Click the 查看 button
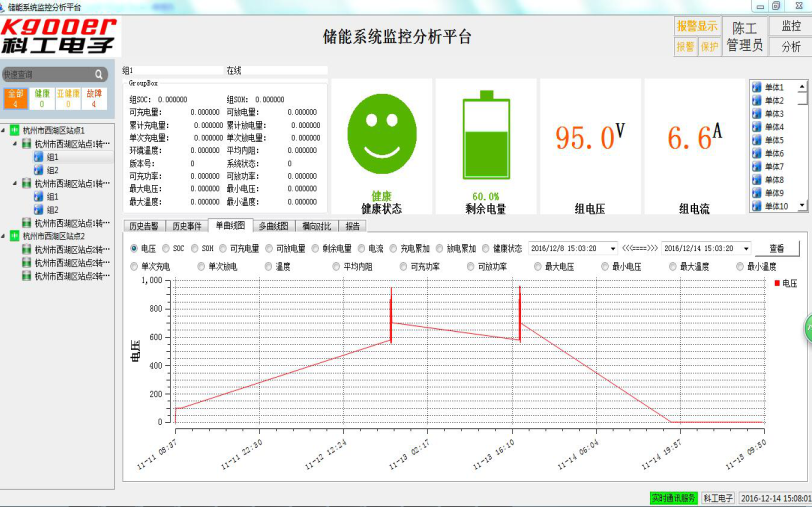812x507 pixels. 777,248
